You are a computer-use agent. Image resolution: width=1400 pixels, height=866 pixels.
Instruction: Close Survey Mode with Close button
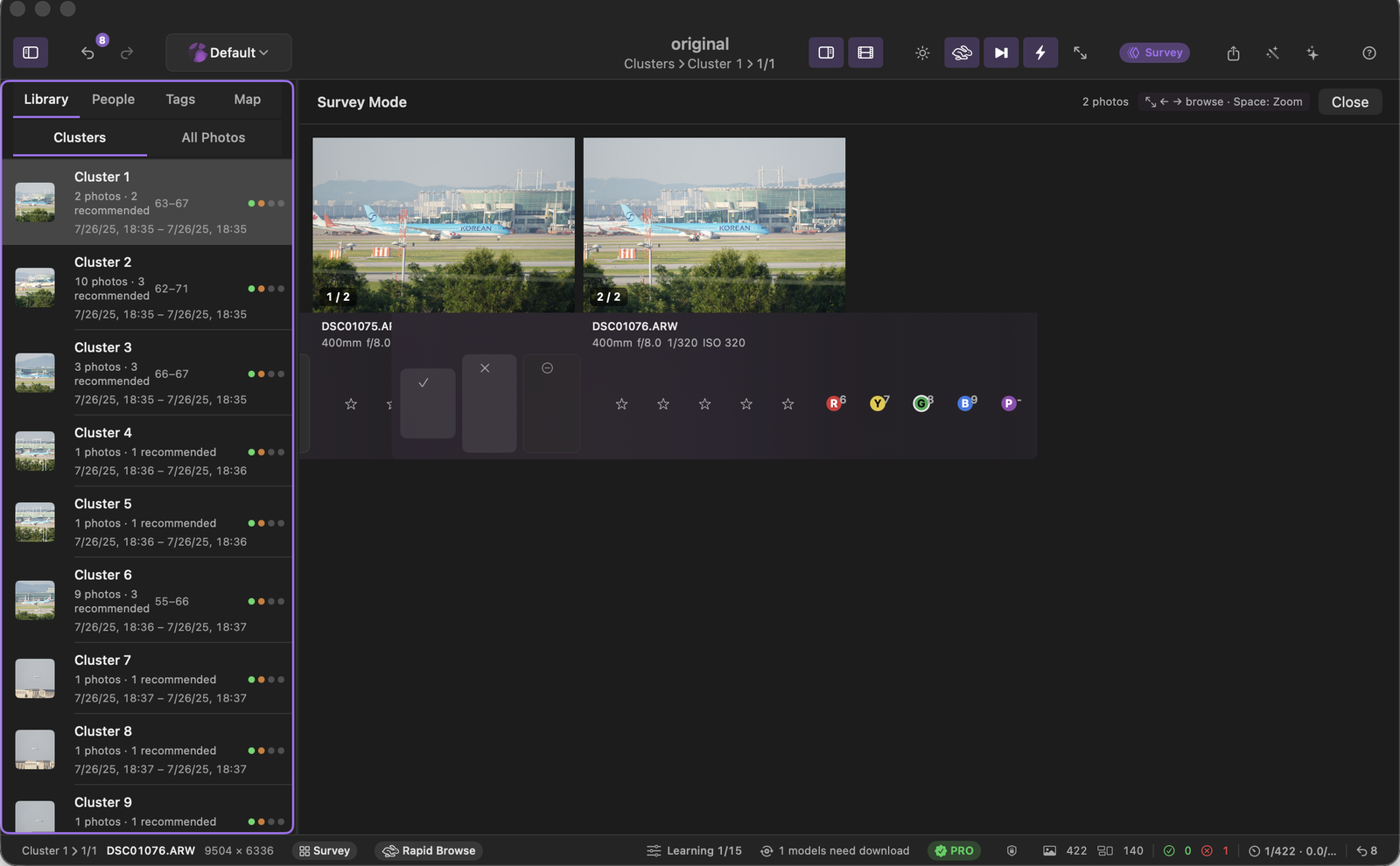[x=1350, y=101]
